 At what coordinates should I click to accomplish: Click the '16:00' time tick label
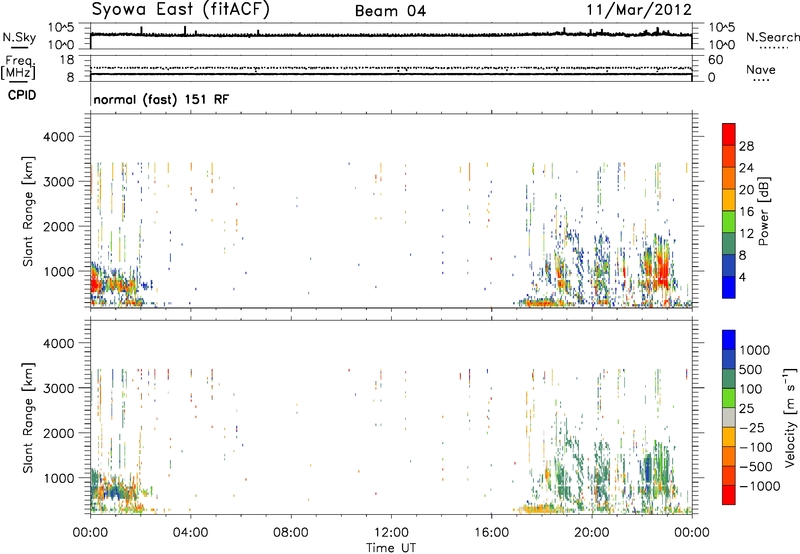(x=491, y=533)
